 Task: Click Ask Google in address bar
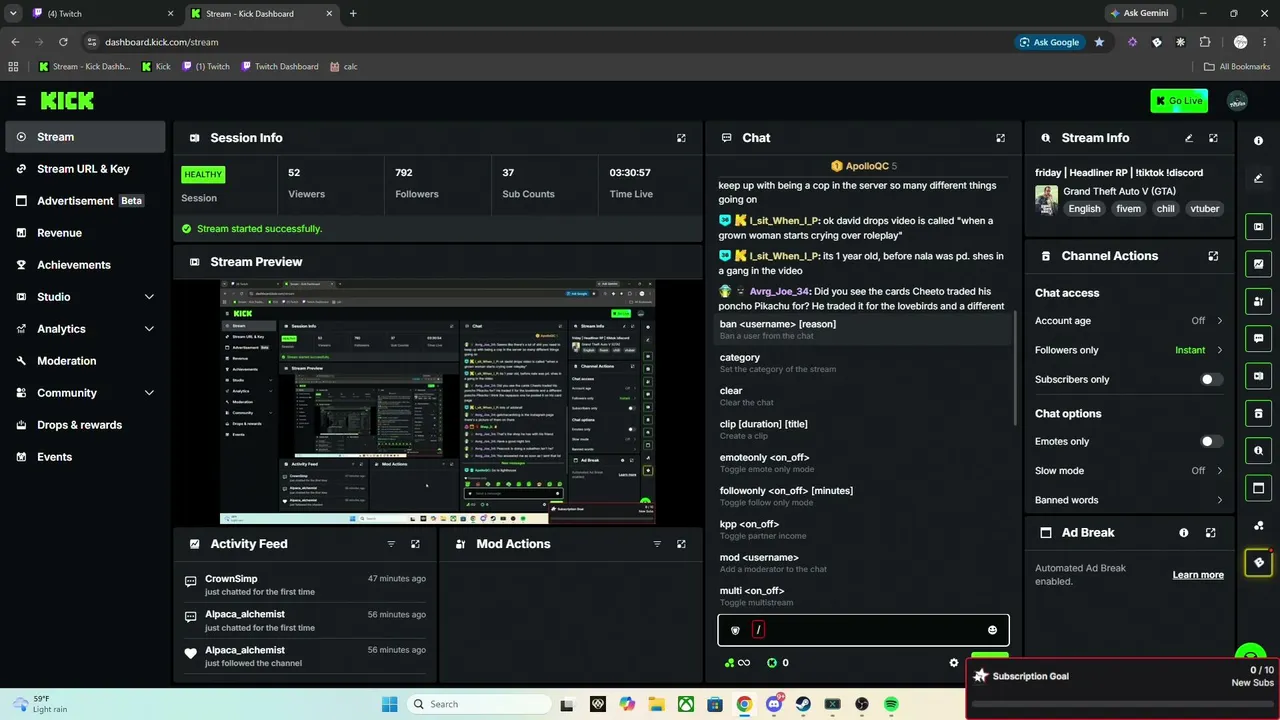click(1050, 42)
